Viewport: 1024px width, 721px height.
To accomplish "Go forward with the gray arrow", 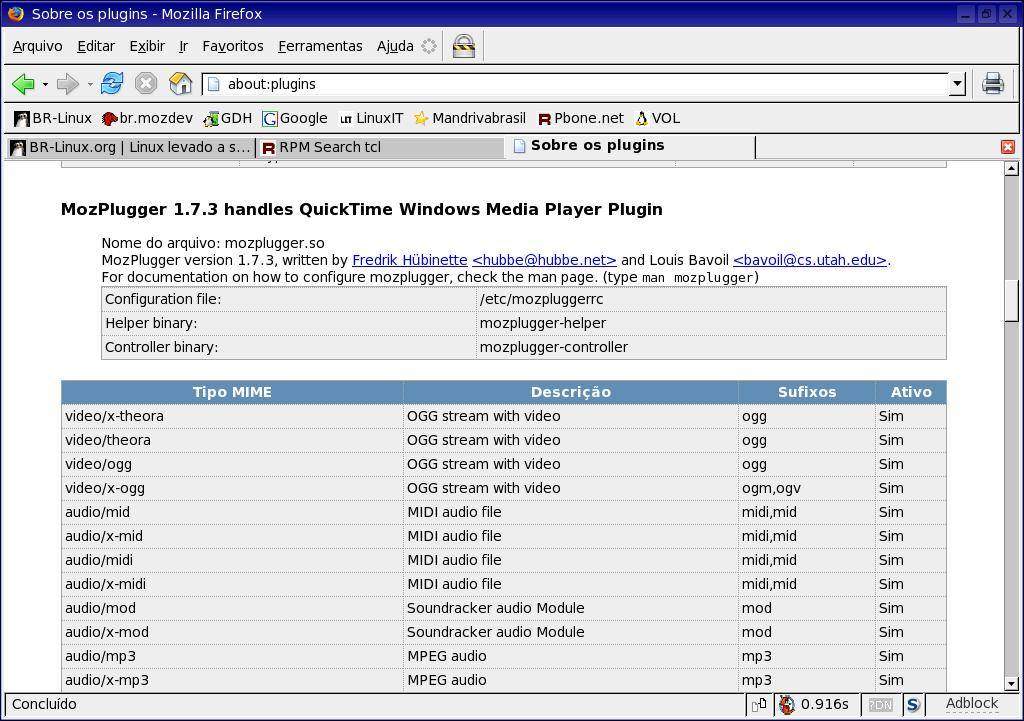I will (67, 84).
